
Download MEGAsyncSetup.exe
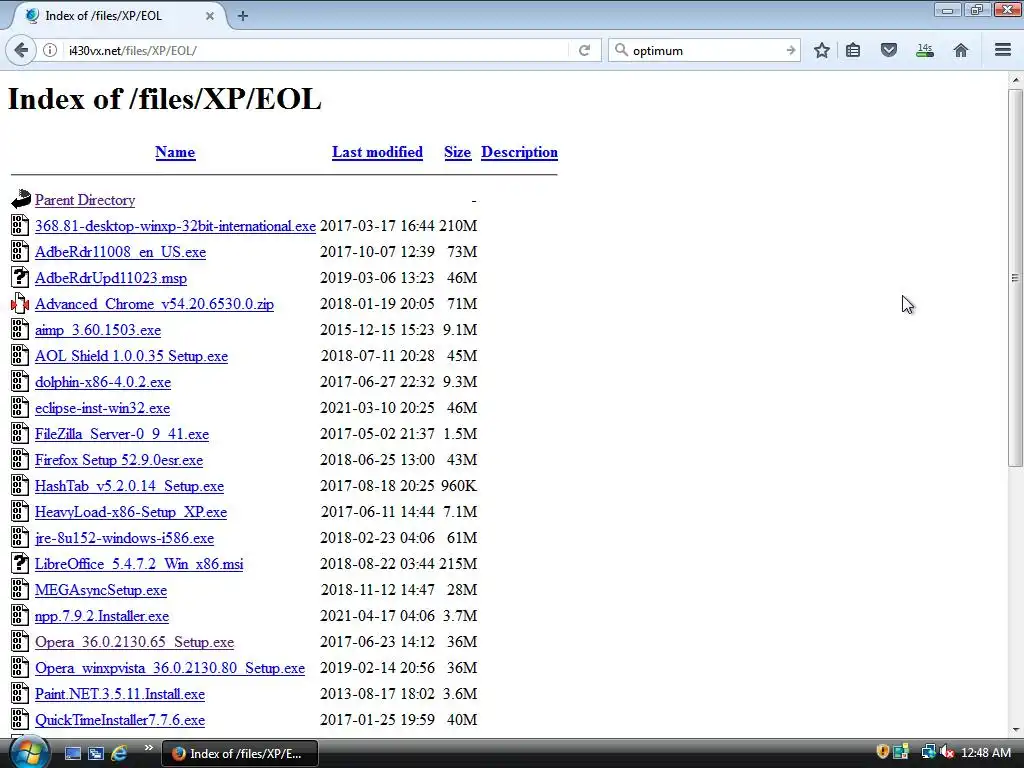101,590
